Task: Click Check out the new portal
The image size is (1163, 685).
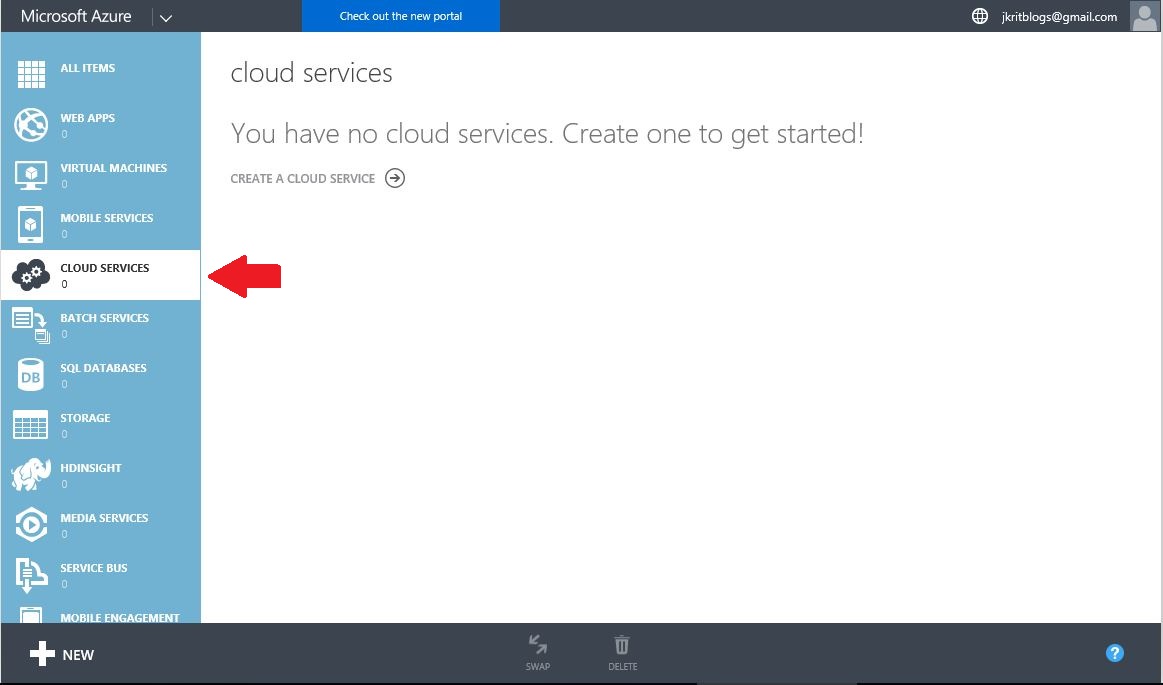Action: point(401,16)
